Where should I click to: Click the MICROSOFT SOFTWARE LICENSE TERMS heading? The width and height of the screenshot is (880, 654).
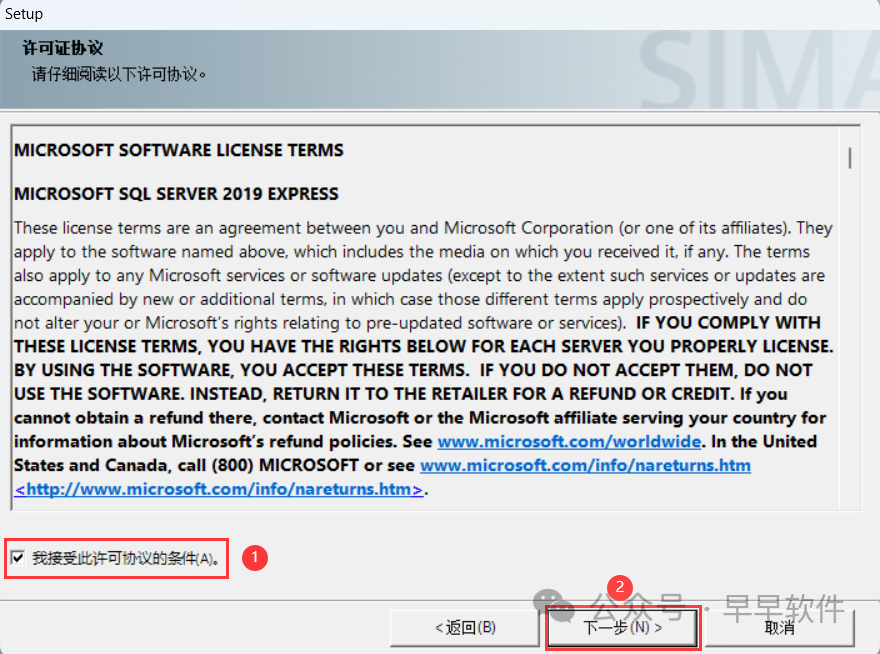[x=178, y=150]
